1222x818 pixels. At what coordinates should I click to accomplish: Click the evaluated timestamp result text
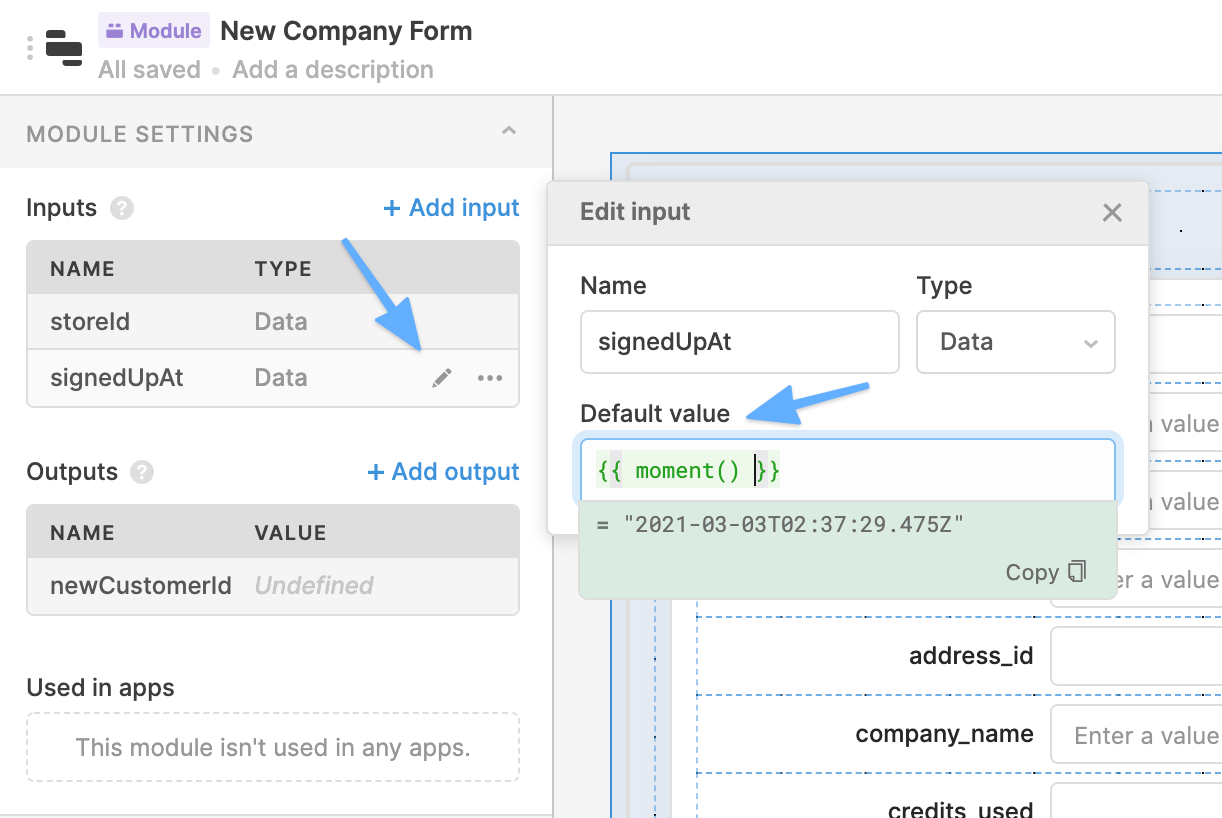[793, 524]
